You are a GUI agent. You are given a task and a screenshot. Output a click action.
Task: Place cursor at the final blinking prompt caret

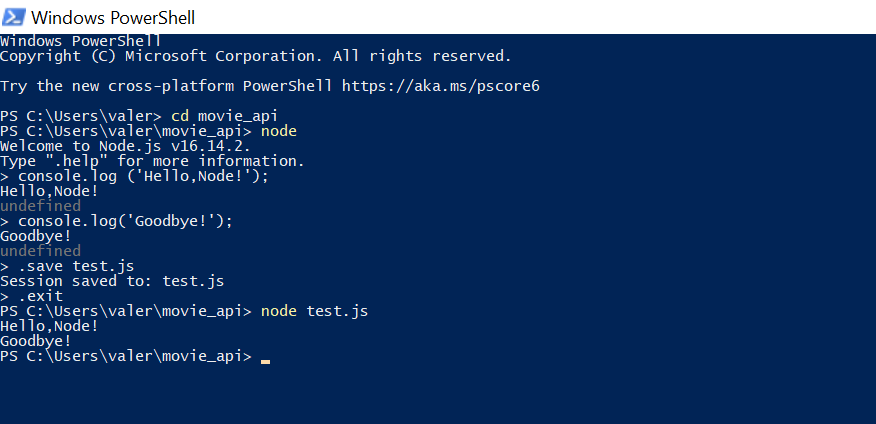pyautogui.click(x=265, y=361)
